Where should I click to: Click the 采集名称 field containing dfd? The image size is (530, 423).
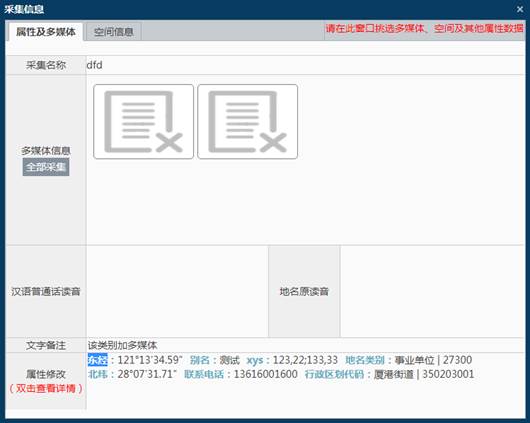[305, 65]
